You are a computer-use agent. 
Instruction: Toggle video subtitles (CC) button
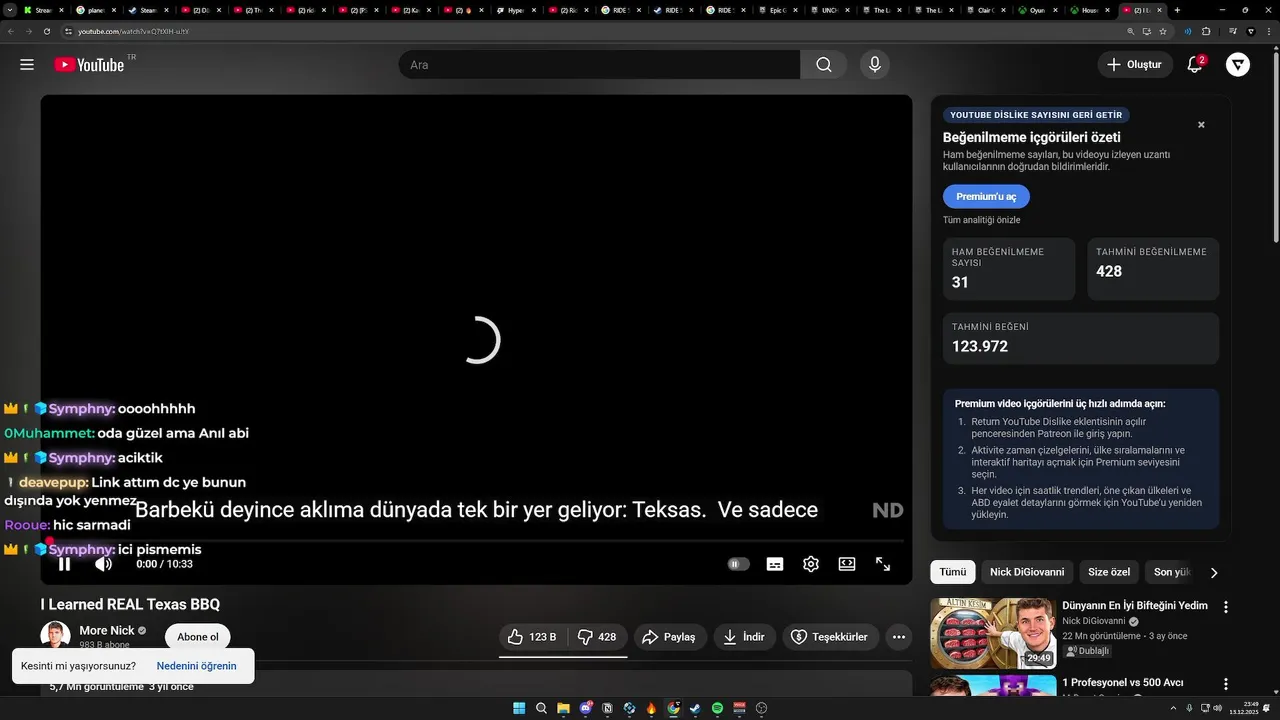click(775, 564)
